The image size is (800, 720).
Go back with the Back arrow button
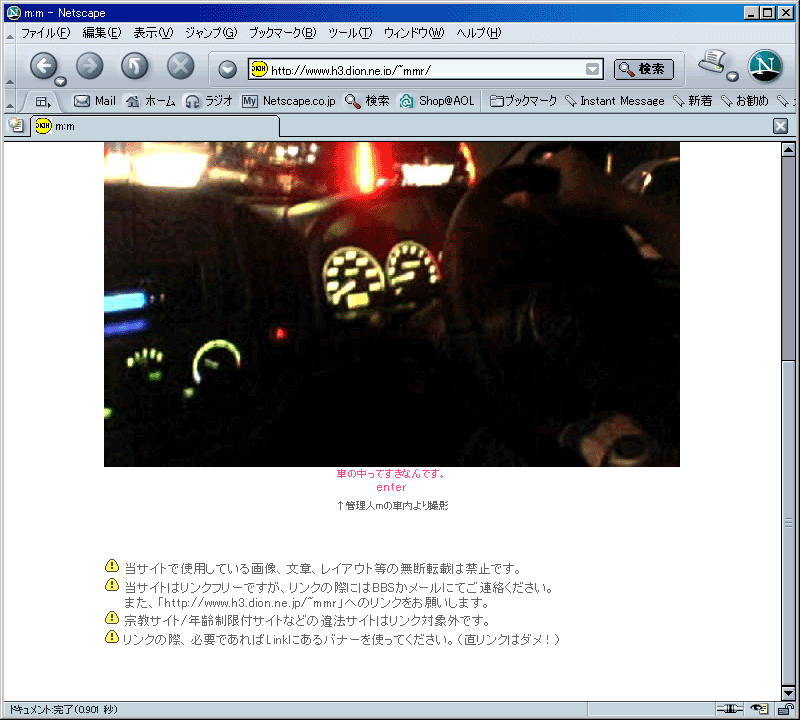(x=44, y=66)
